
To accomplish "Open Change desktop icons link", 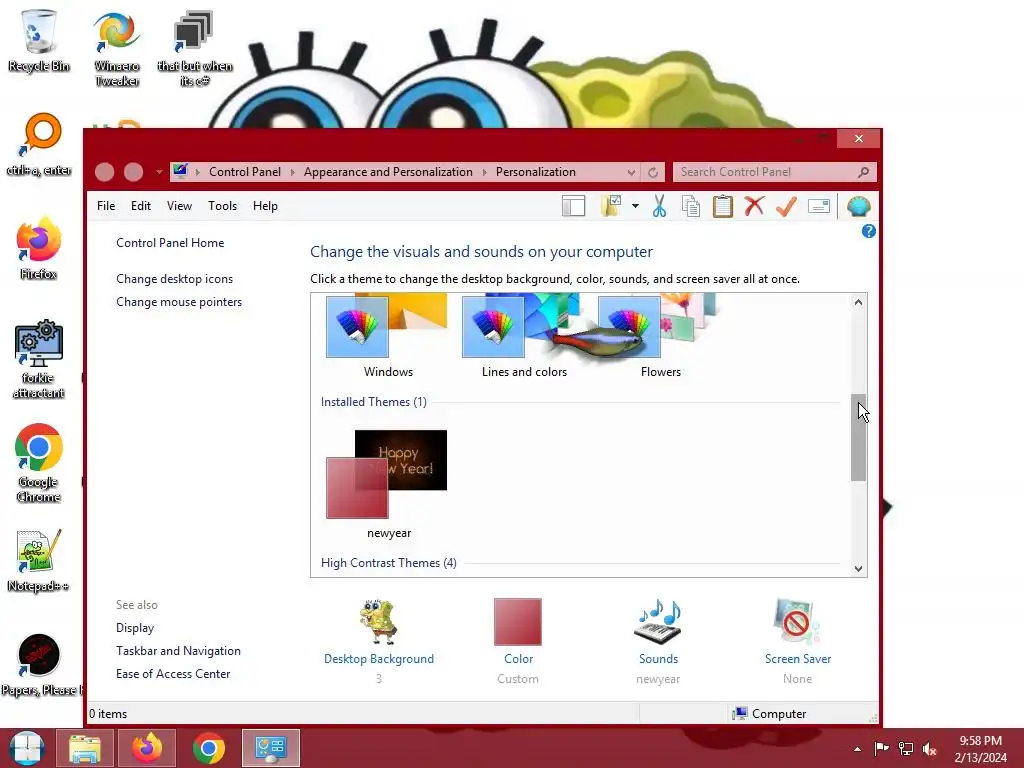I will 174,279.
